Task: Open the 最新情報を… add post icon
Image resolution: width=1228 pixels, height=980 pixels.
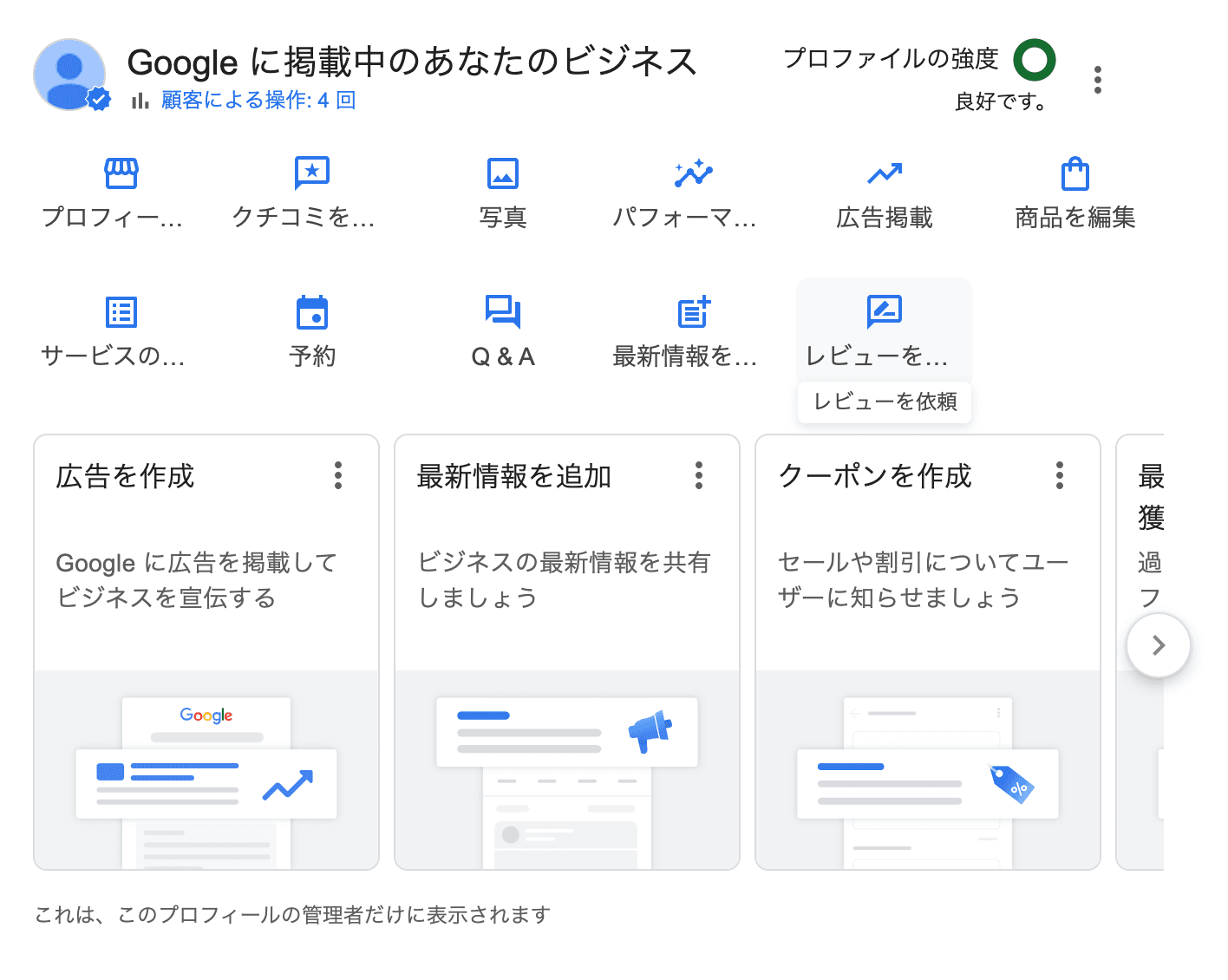Action: click(x=694, y=312)
